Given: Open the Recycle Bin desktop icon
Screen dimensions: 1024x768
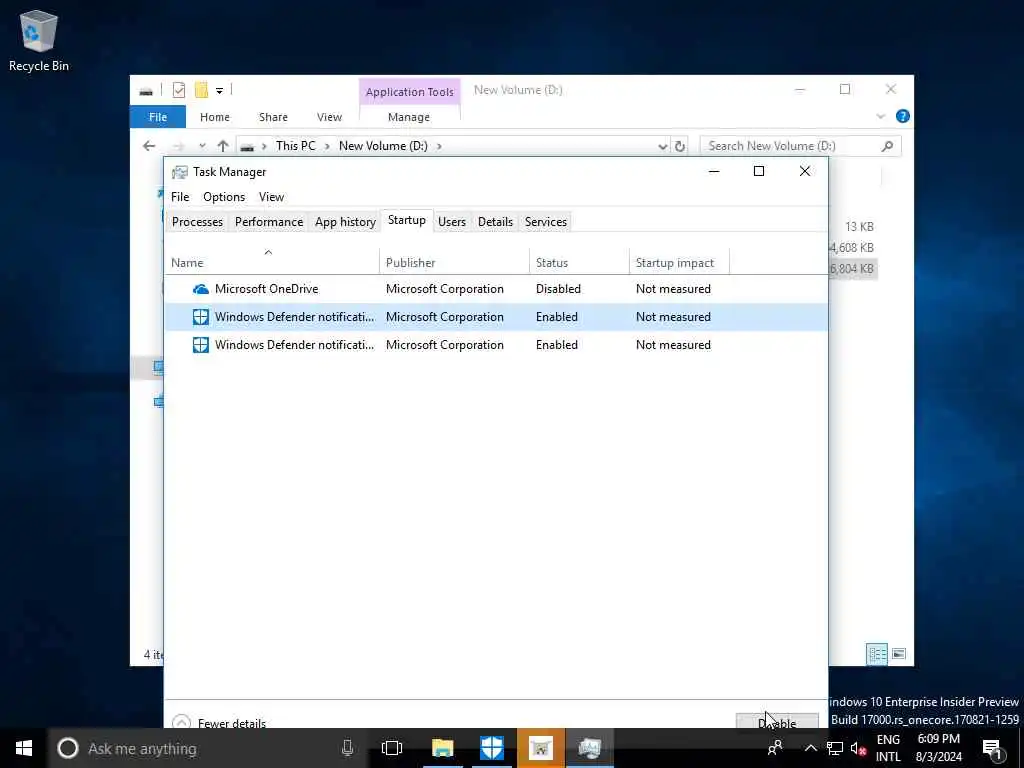Looking at the screenshot, I should coord(39,40).
